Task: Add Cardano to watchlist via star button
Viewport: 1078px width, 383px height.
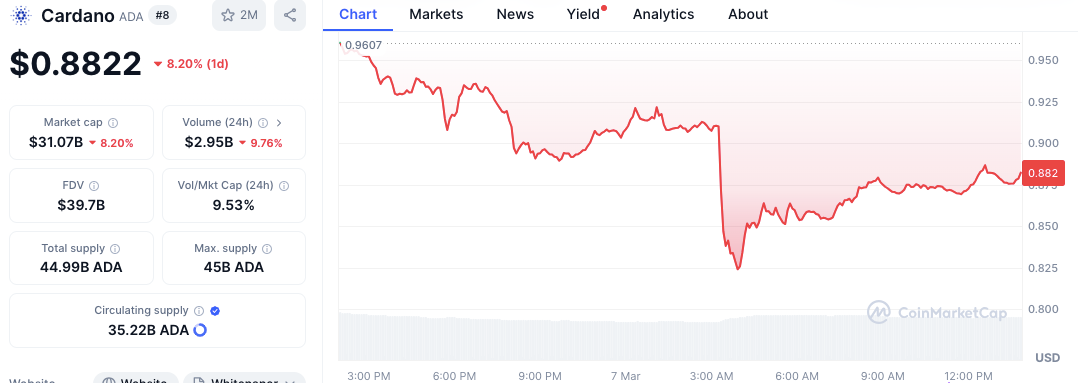Action: (x=239, y=15)
